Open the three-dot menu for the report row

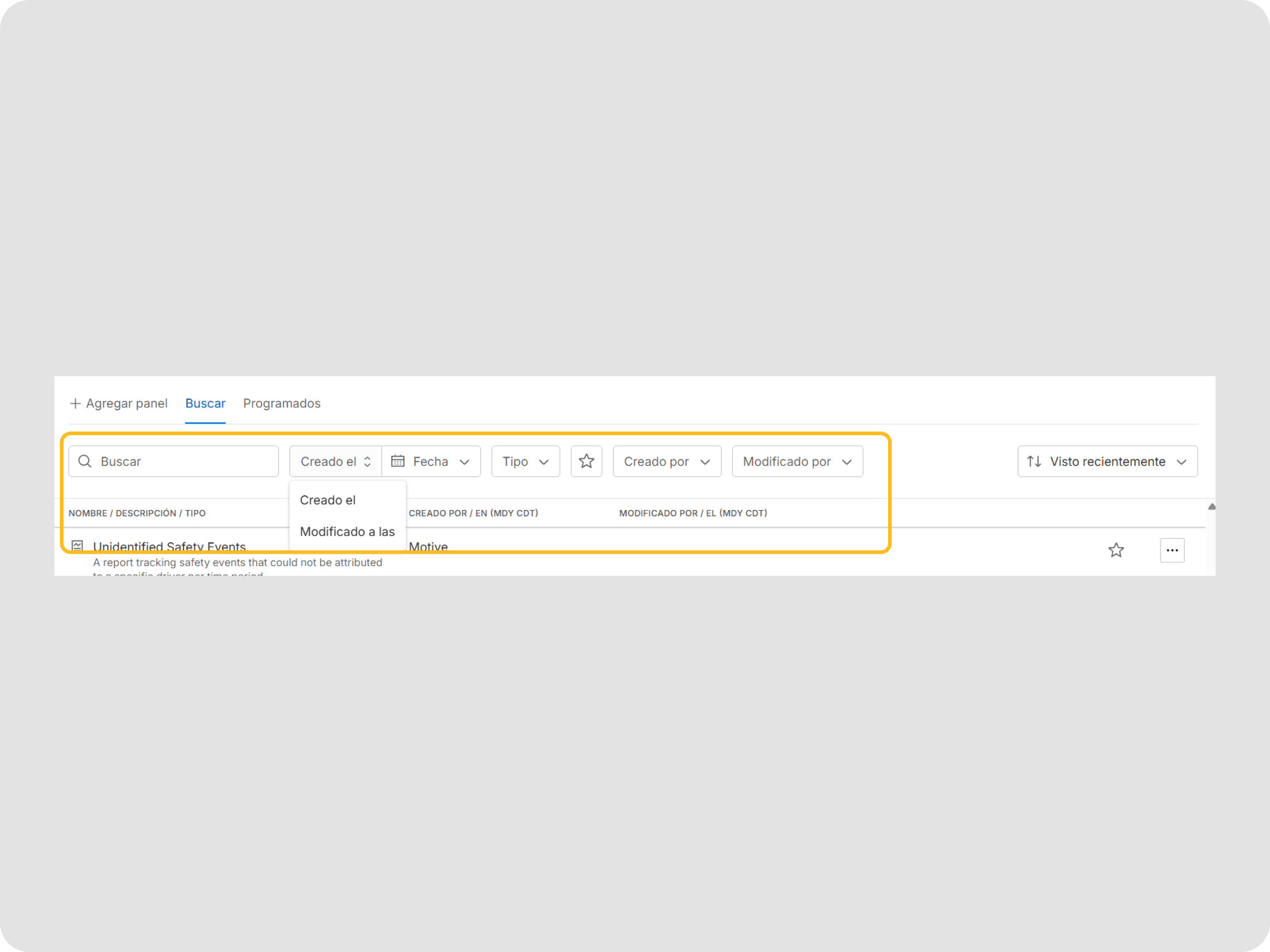1172,550
